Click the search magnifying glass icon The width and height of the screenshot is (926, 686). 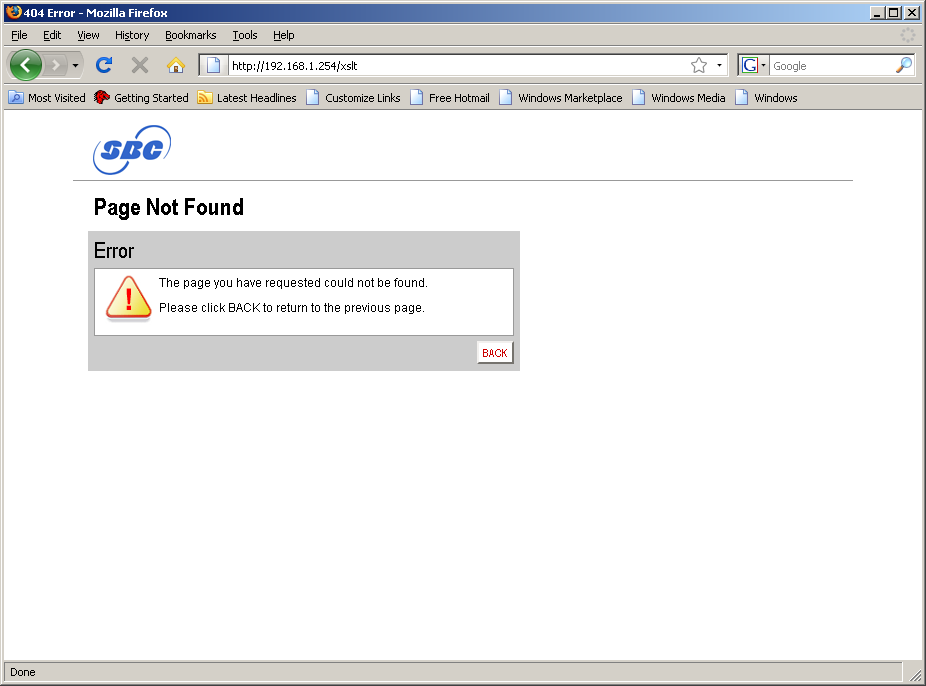pos(904,65)
